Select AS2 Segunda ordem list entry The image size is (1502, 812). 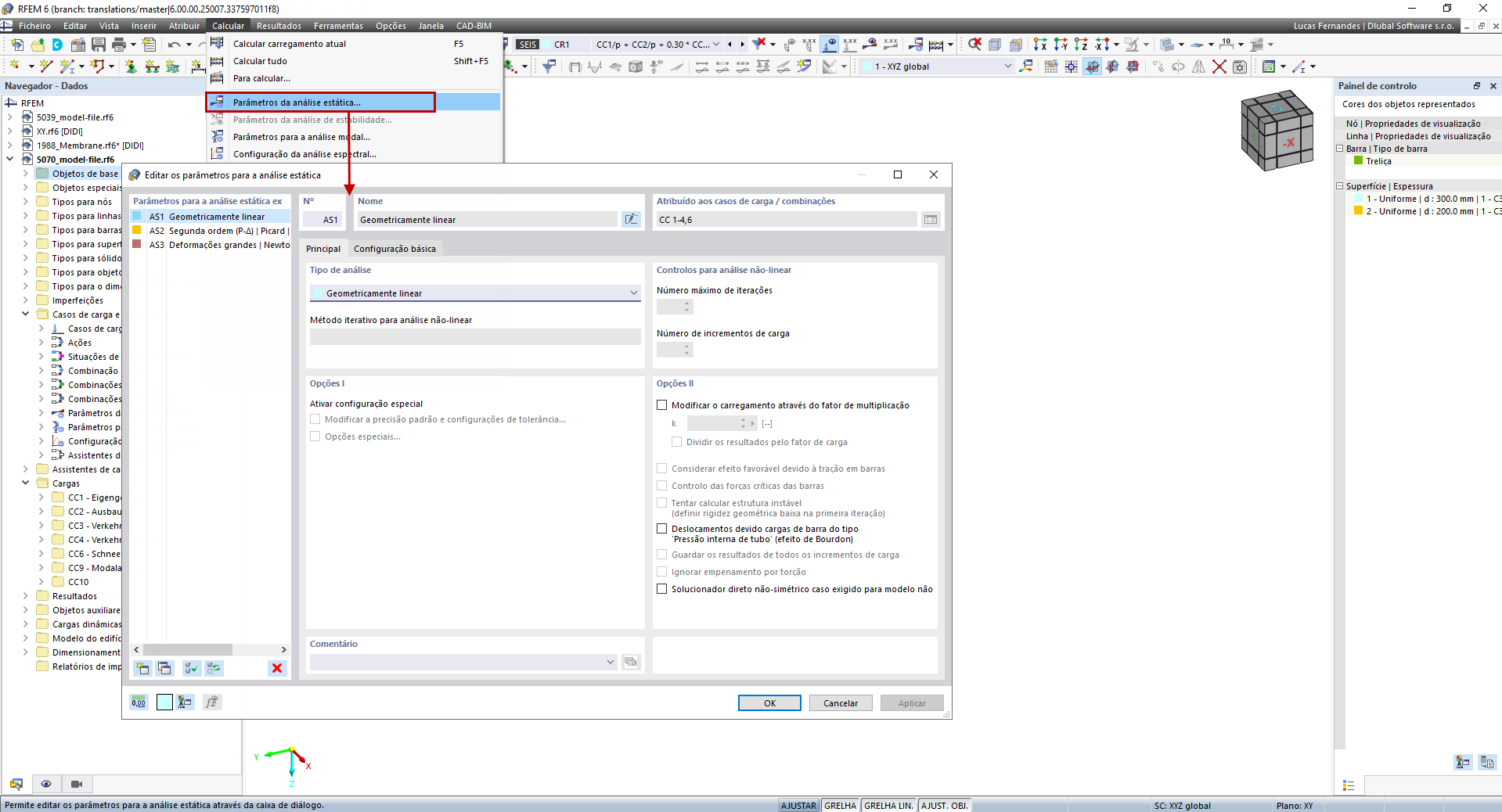tap(211, 231)
